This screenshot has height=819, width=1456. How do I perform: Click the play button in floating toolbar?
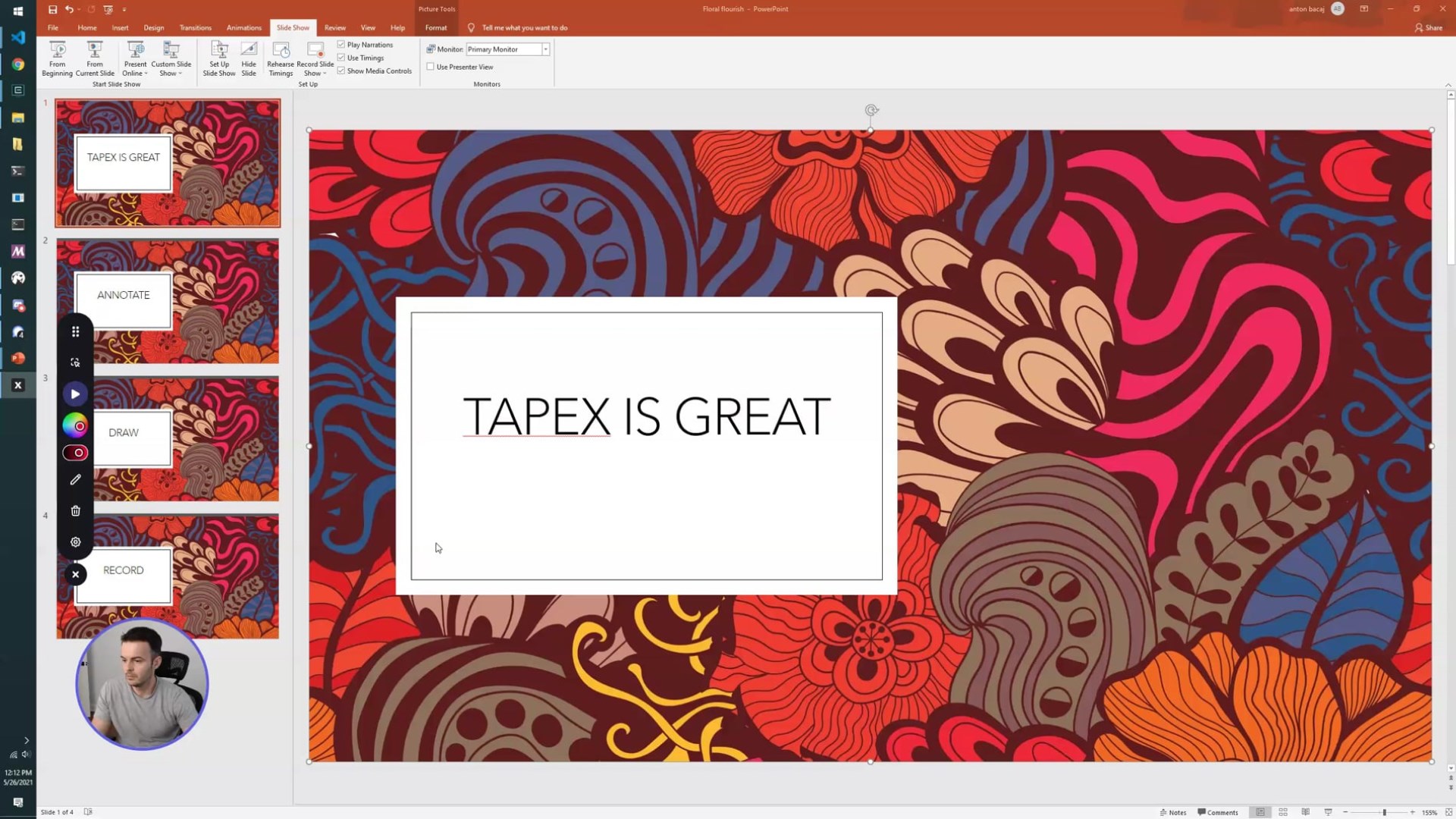[x=75, y=394]
